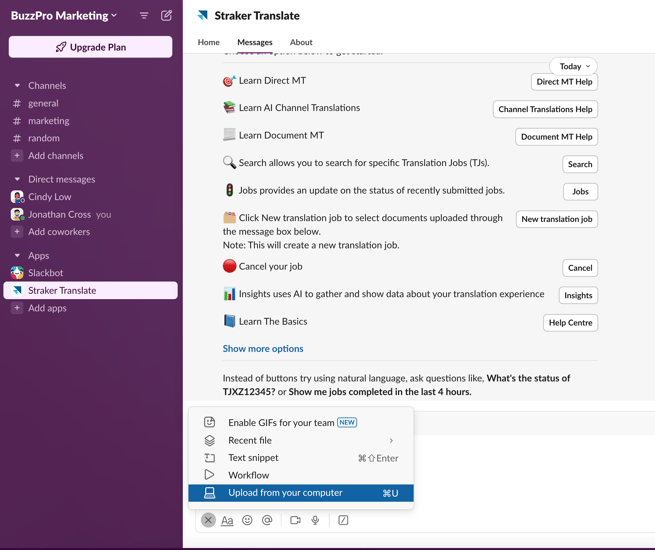Click the folder icon by New translation job text
The image size is (655, 550).
click(x=229, y=217)
